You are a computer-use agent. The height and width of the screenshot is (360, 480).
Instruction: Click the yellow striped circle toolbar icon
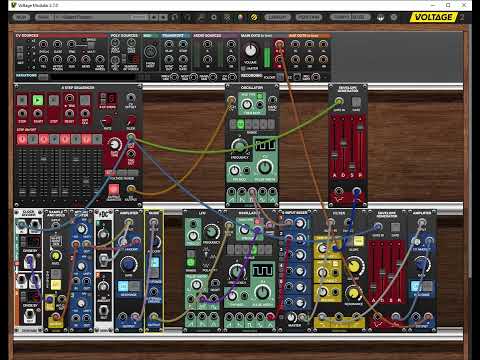[253, 17]
